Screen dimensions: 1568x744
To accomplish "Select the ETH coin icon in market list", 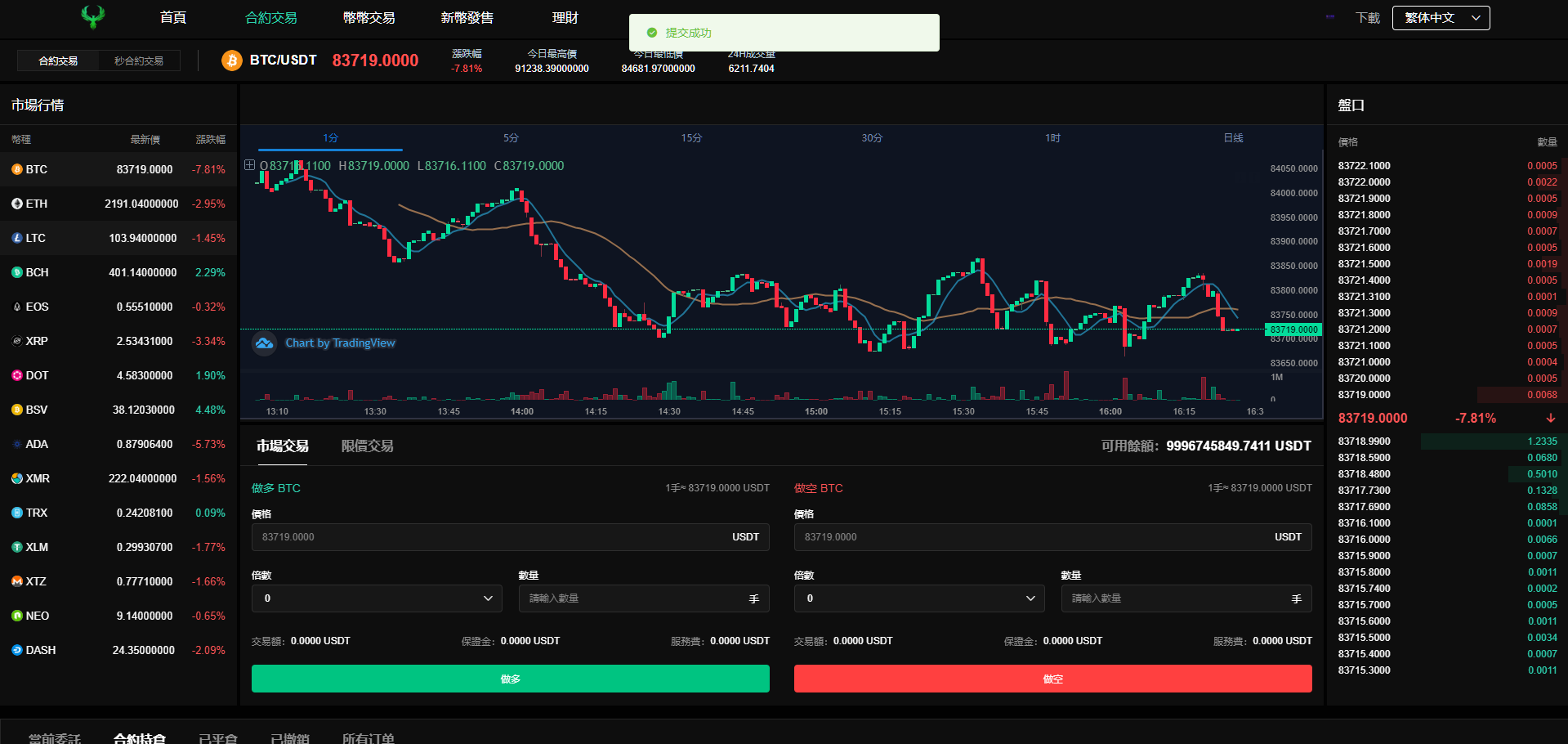I will pos(17,204).
